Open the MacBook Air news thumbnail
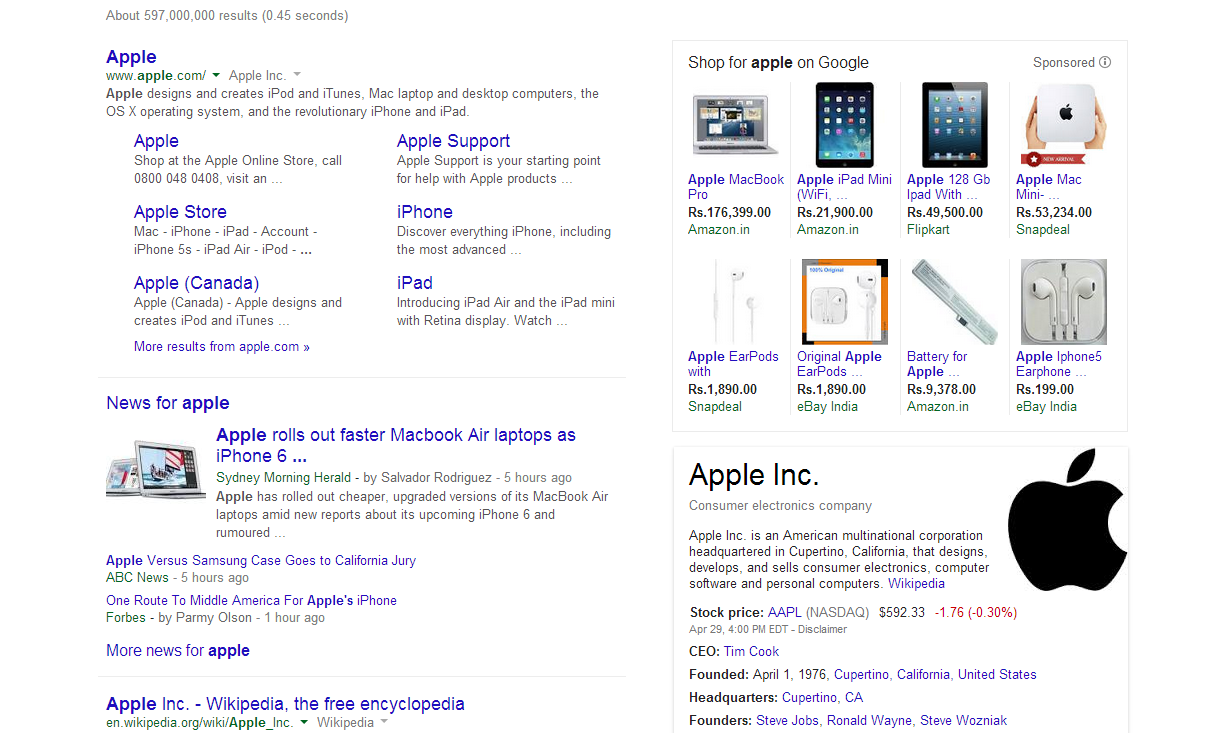This screenshot has width=1215, height=733. (156, 468)
